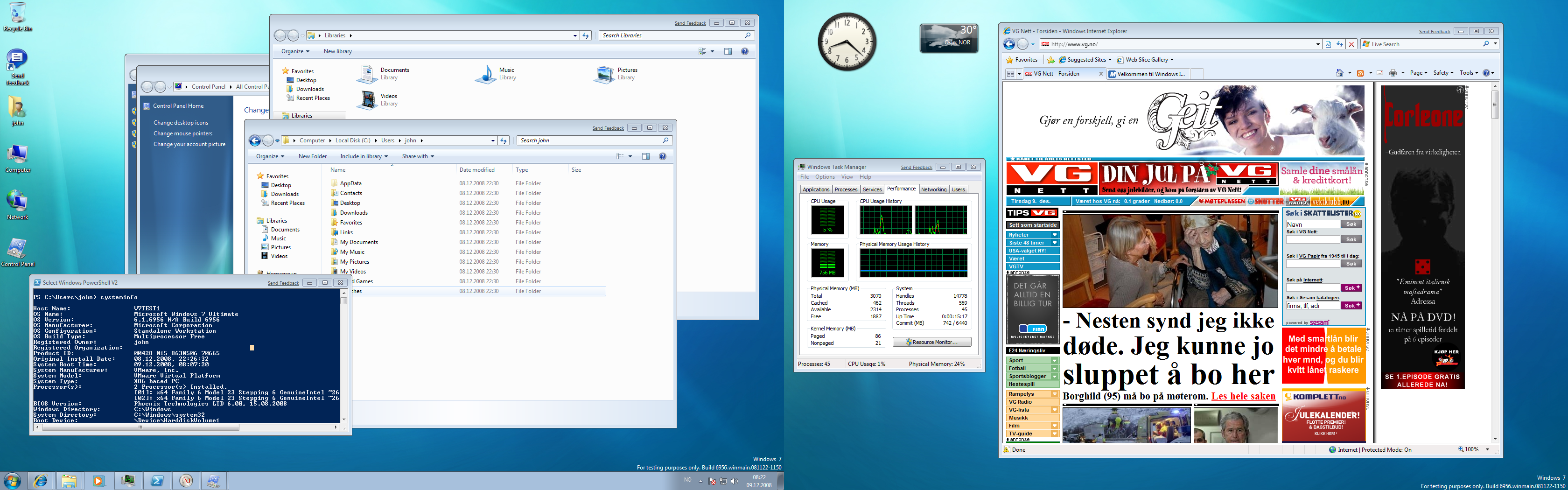Open the Pictures library icon
The image size is (1568, 490).
pos(604,74)
